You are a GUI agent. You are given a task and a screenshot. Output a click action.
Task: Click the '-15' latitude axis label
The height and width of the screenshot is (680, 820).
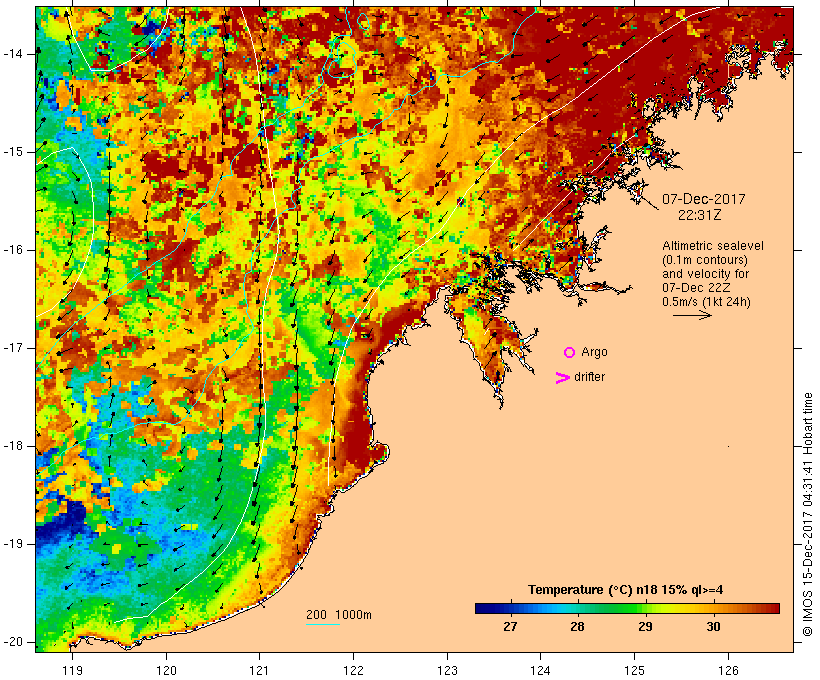(x=14, y=152)
